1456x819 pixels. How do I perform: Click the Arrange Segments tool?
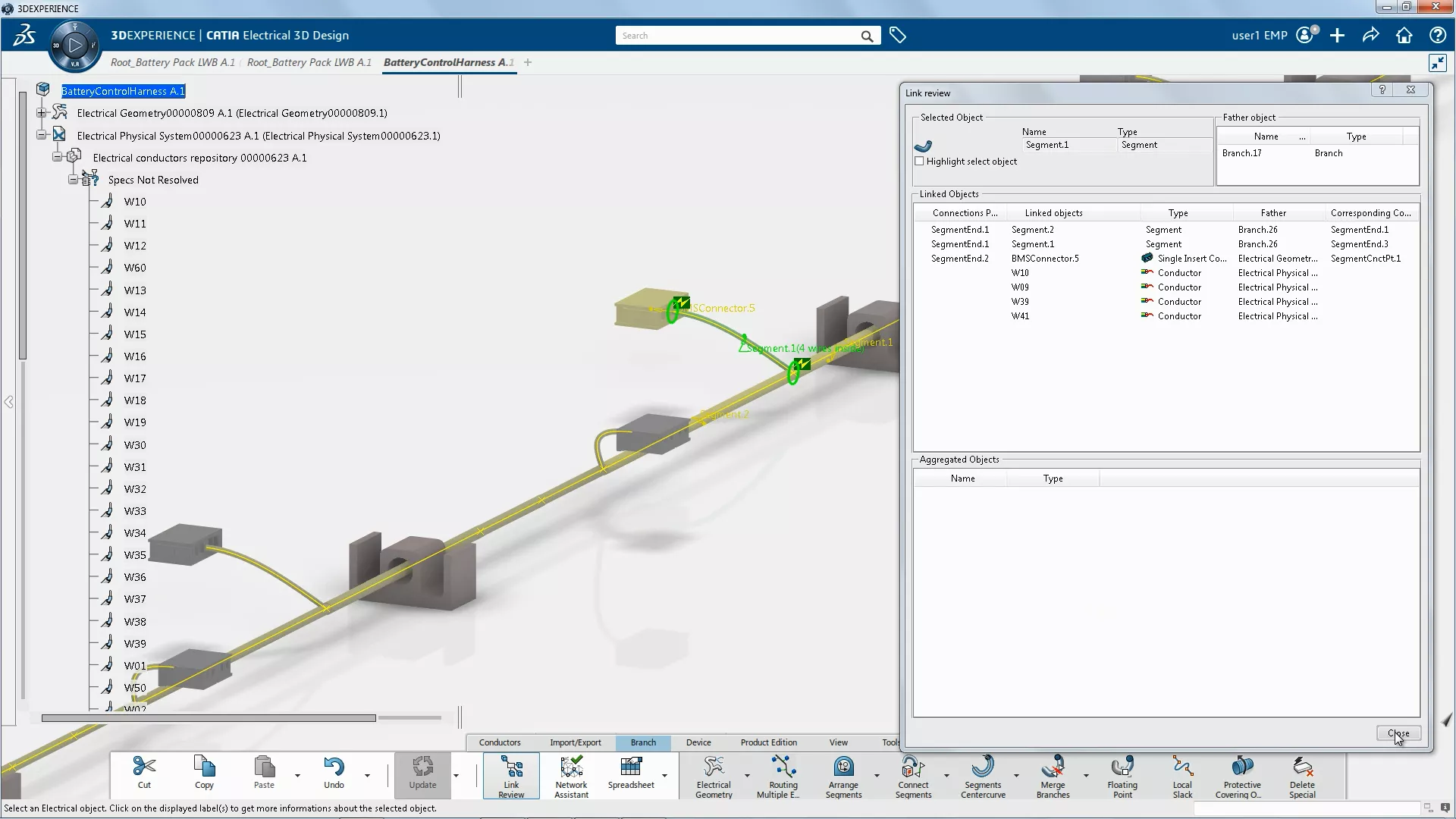pos(843,776)
